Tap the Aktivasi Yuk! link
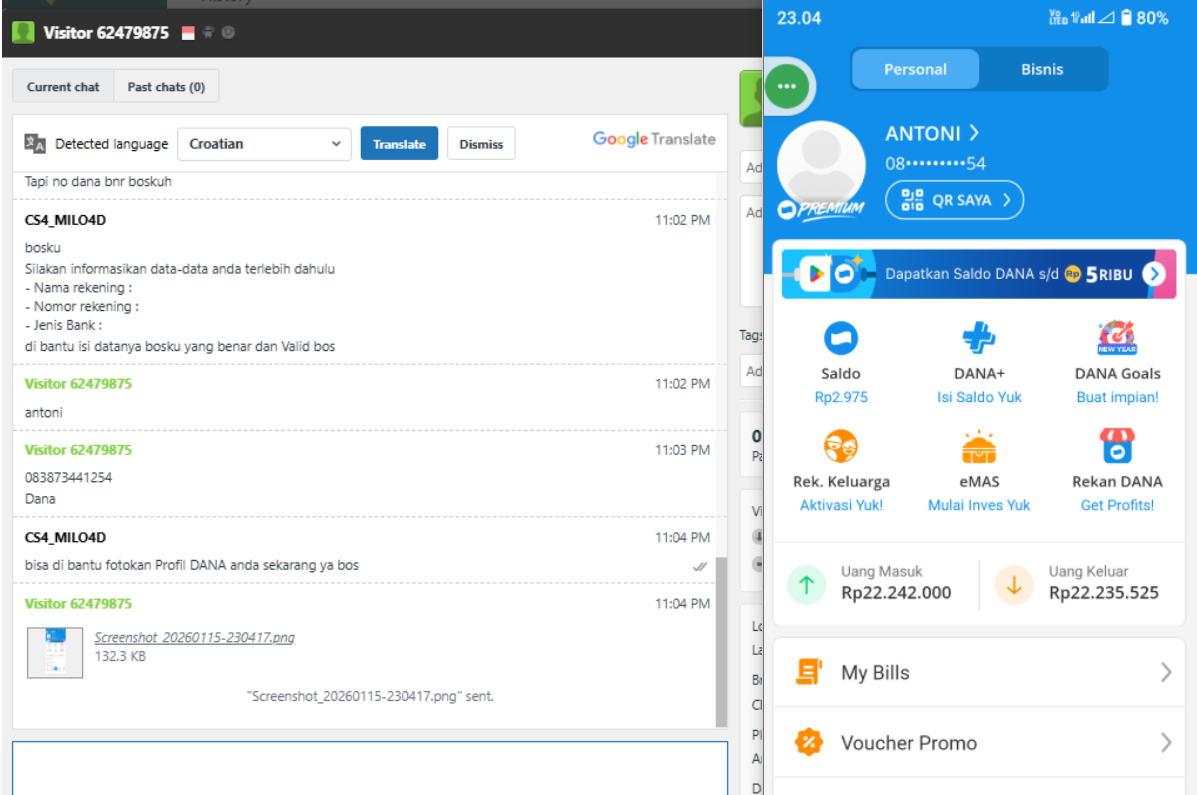This screenshot has height=795, width=1197. tap(841, 505)
